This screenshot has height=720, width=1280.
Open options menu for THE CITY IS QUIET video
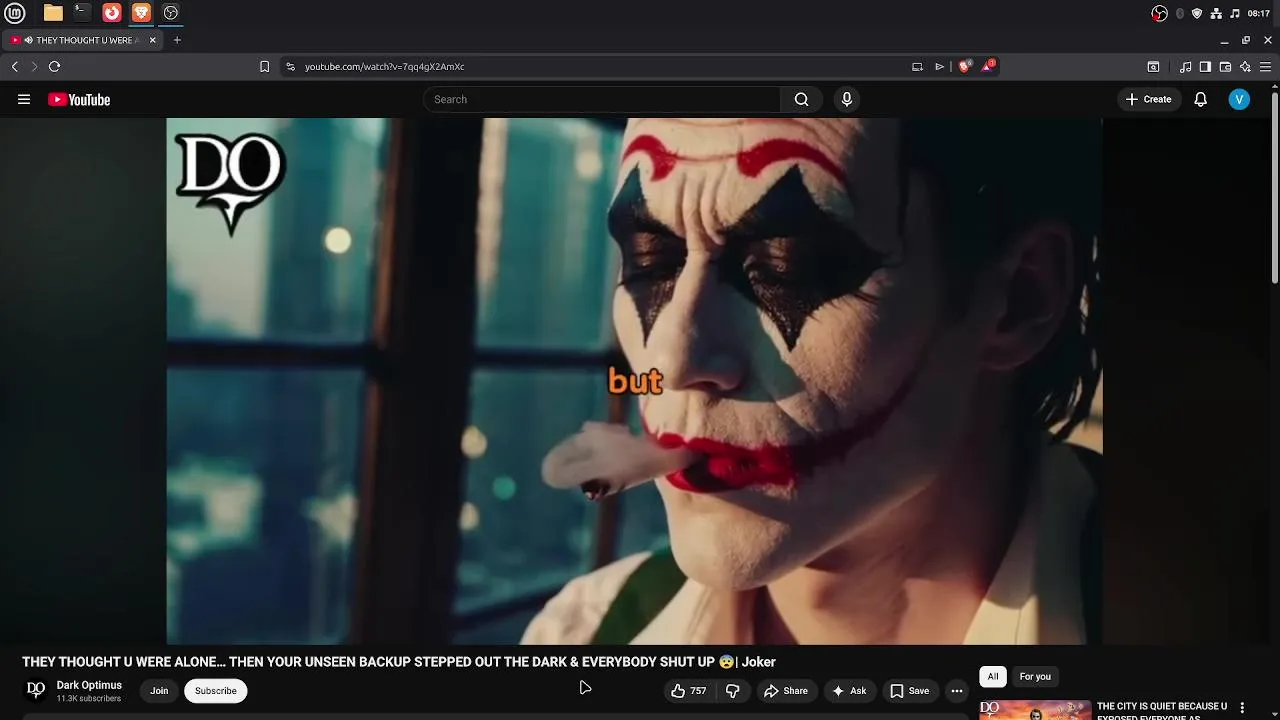(1242, 708)
